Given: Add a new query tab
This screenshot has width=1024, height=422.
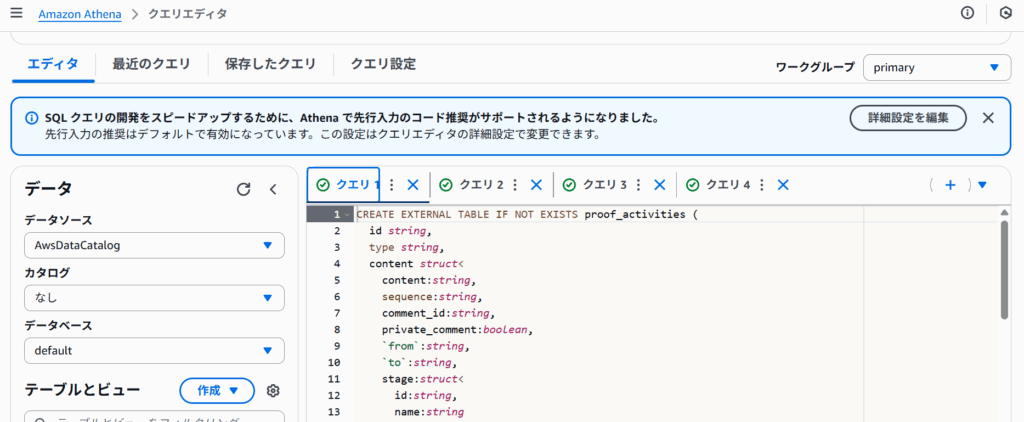Looking at the screenshot, I should [x=950, y=185].
